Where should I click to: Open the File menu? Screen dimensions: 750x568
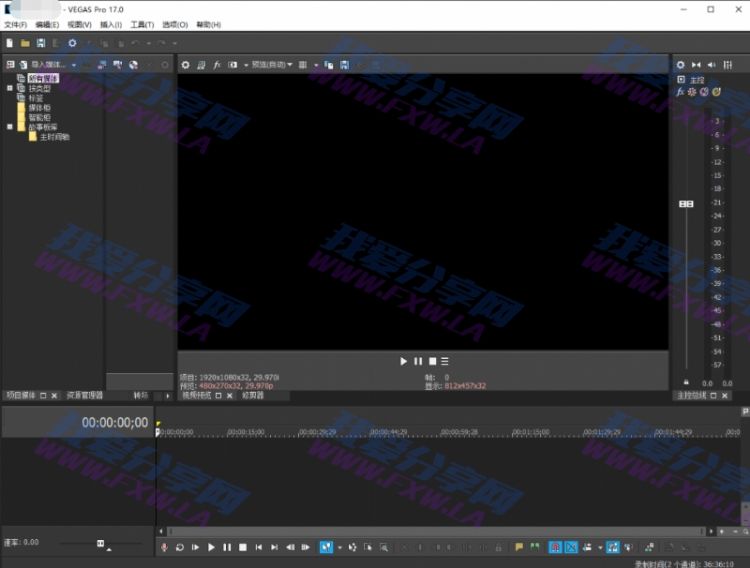[15, 24]
